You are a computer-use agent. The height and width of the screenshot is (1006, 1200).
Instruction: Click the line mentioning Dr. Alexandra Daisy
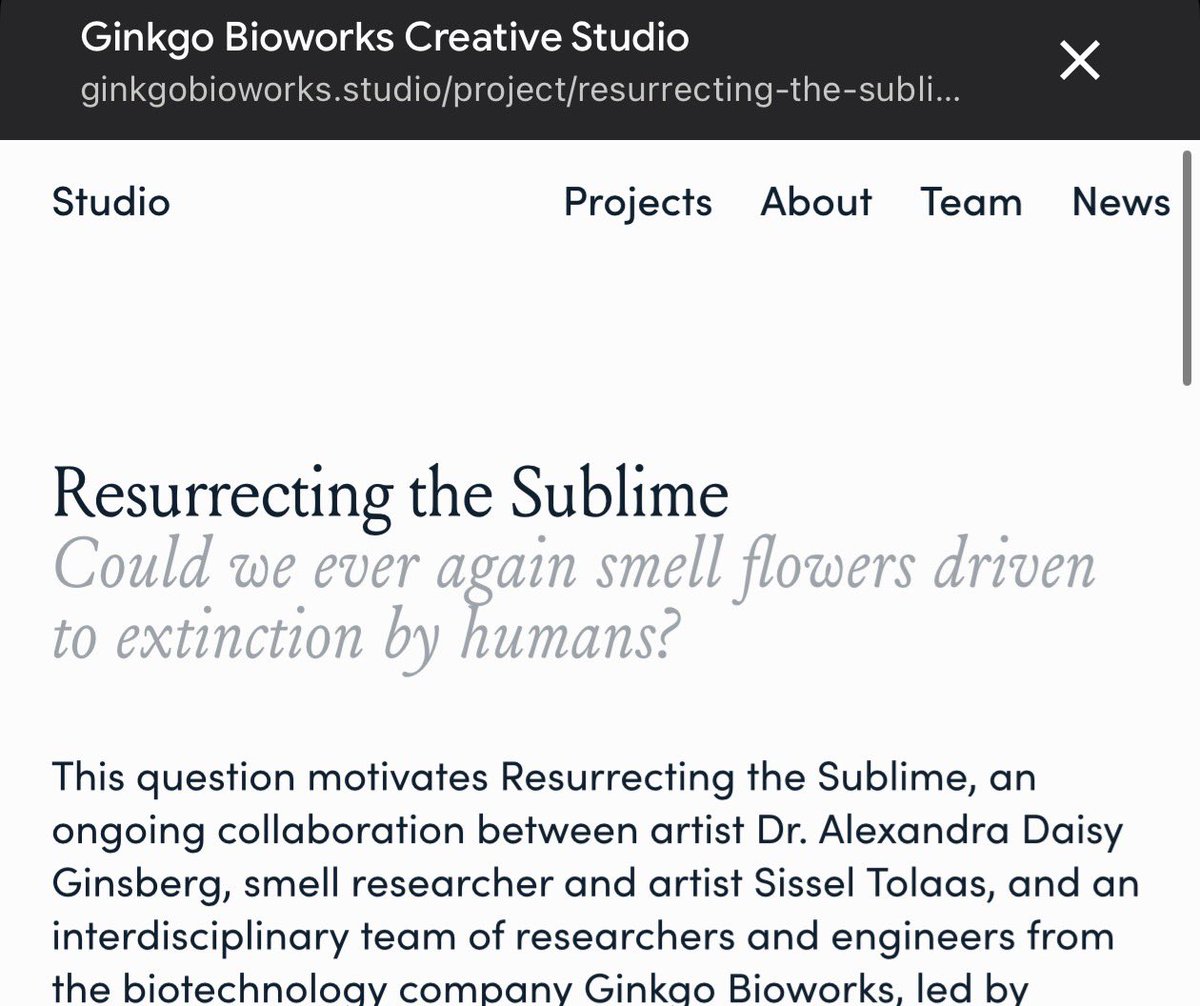pyautogui.click(x=590, y=831)
